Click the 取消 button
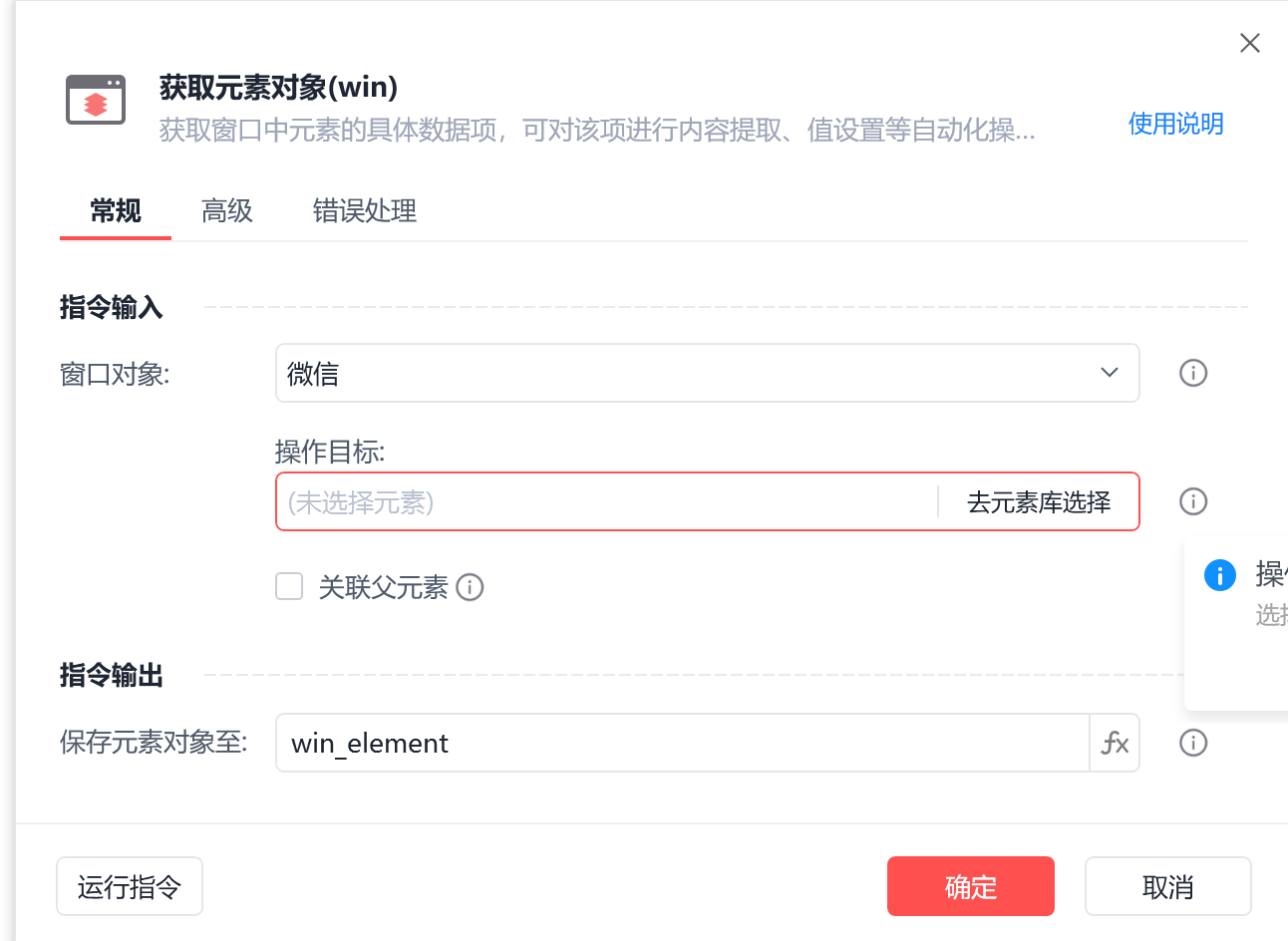Image resolution: width=1288 pixels, height=941 pixels. (1168, 886)
